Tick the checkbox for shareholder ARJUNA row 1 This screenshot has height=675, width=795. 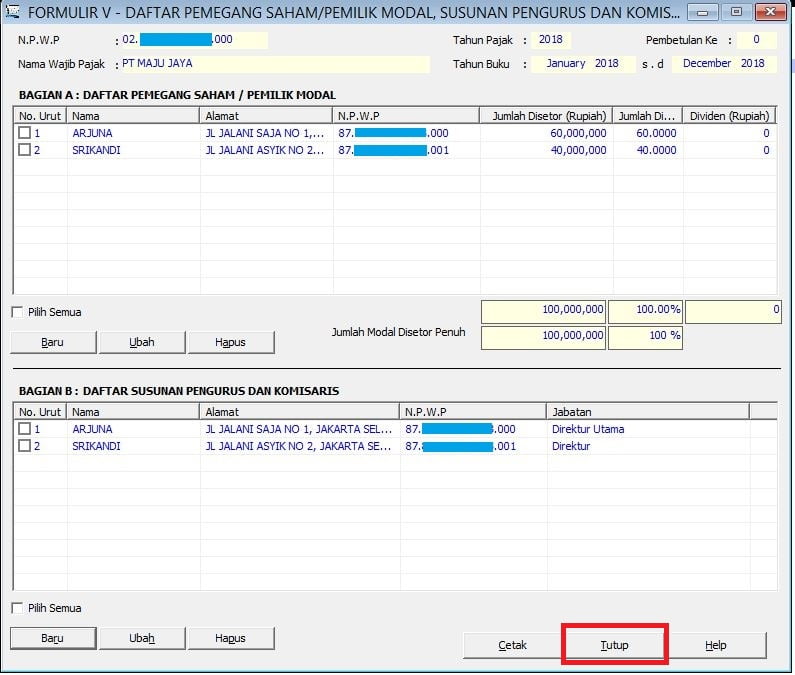[x=24, y=133]
